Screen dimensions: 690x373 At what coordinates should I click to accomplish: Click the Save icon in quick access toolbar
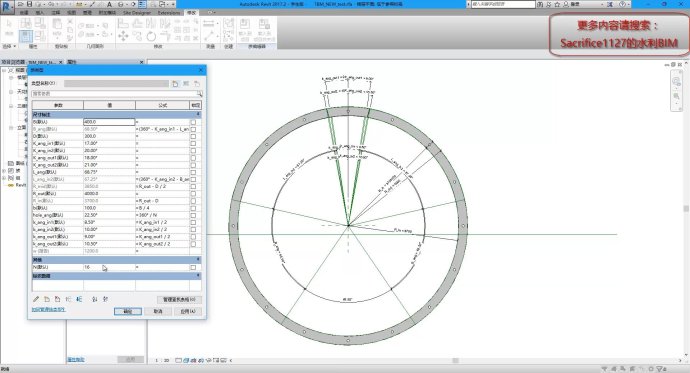point(29,4)
